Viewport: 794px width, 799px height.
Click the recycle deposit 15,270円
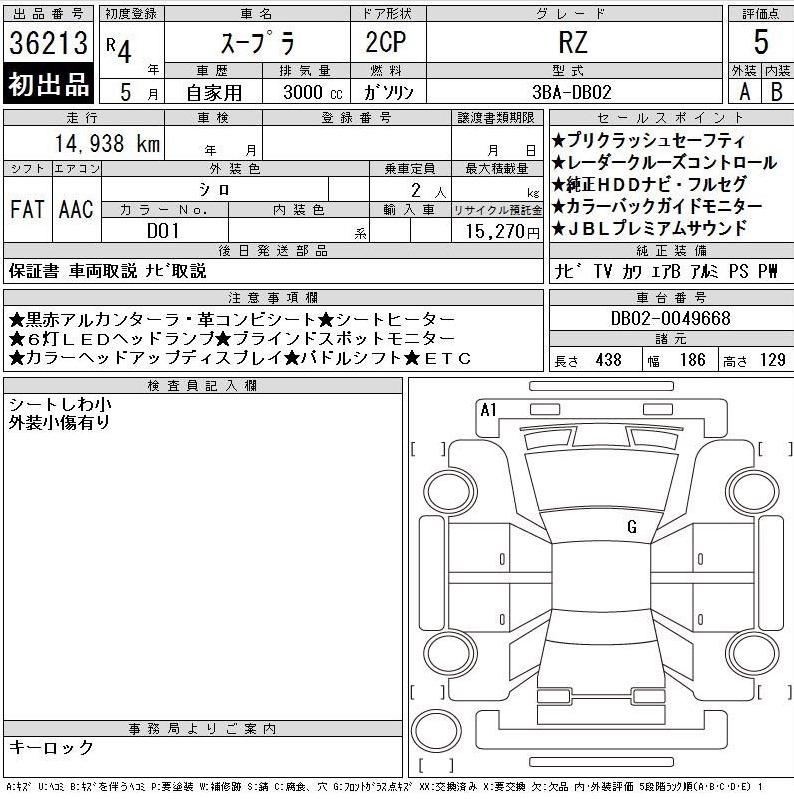(x=502, y=231)
